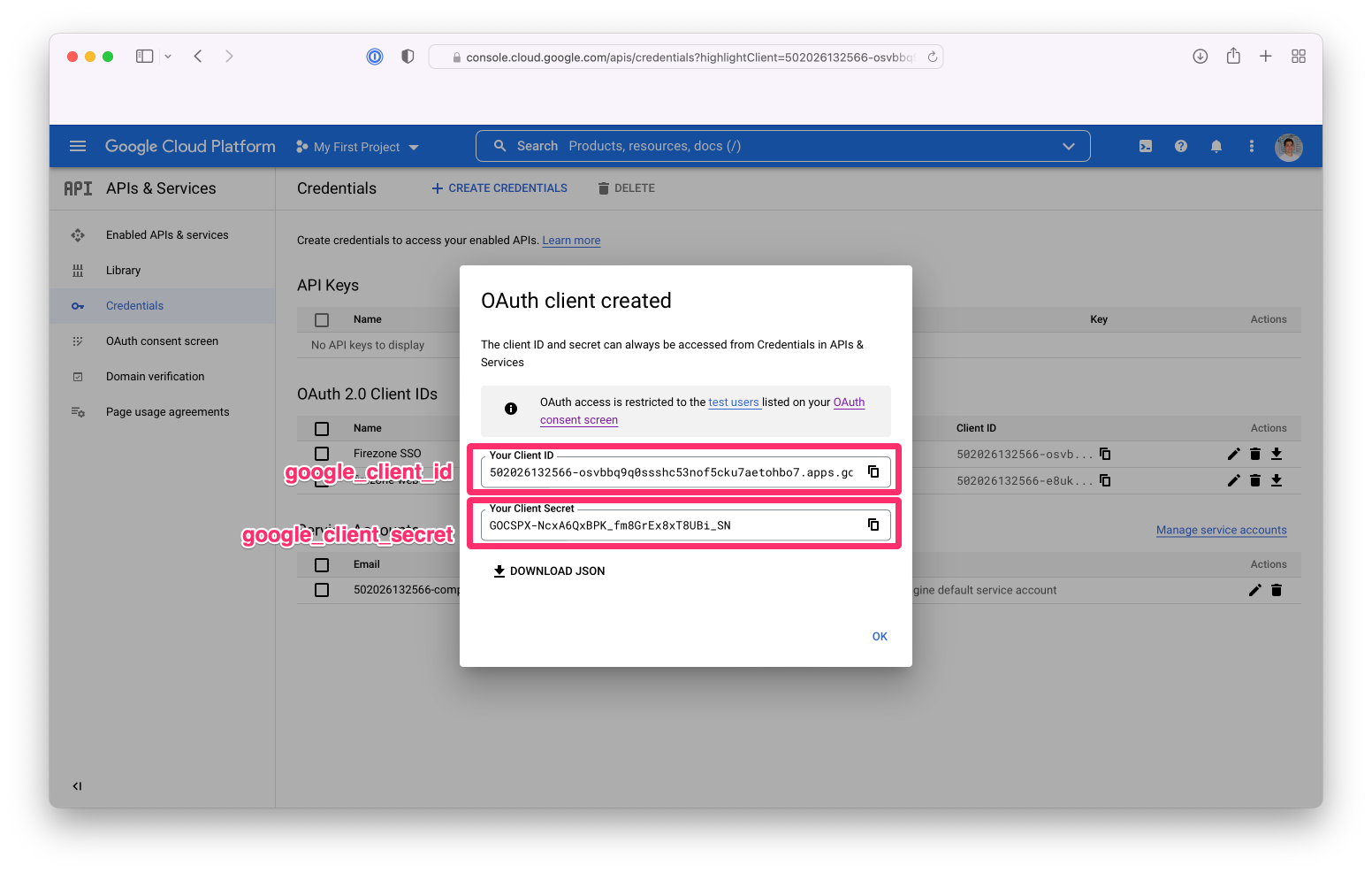The image size is (1372, 873).
Task: Check the service account email row checkbox
Action: (322, 589)
